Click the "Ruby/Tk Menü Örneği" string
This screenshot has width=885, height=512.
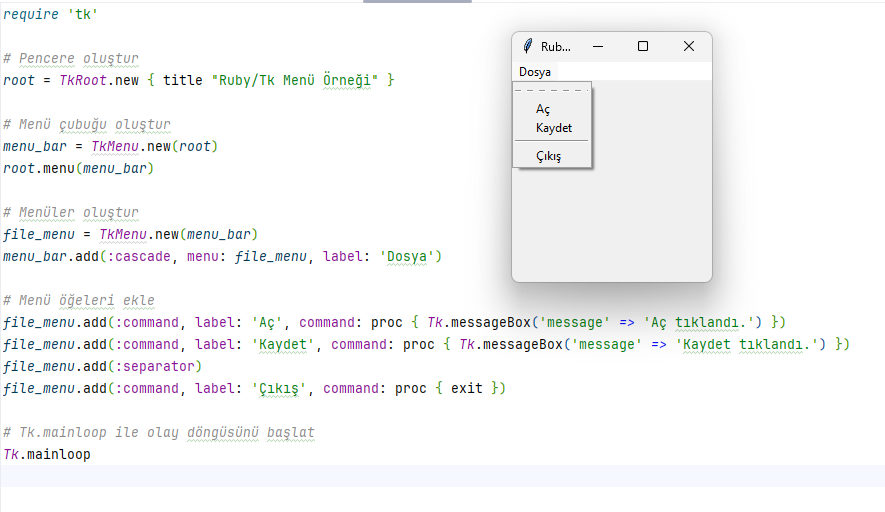[295, 80]
